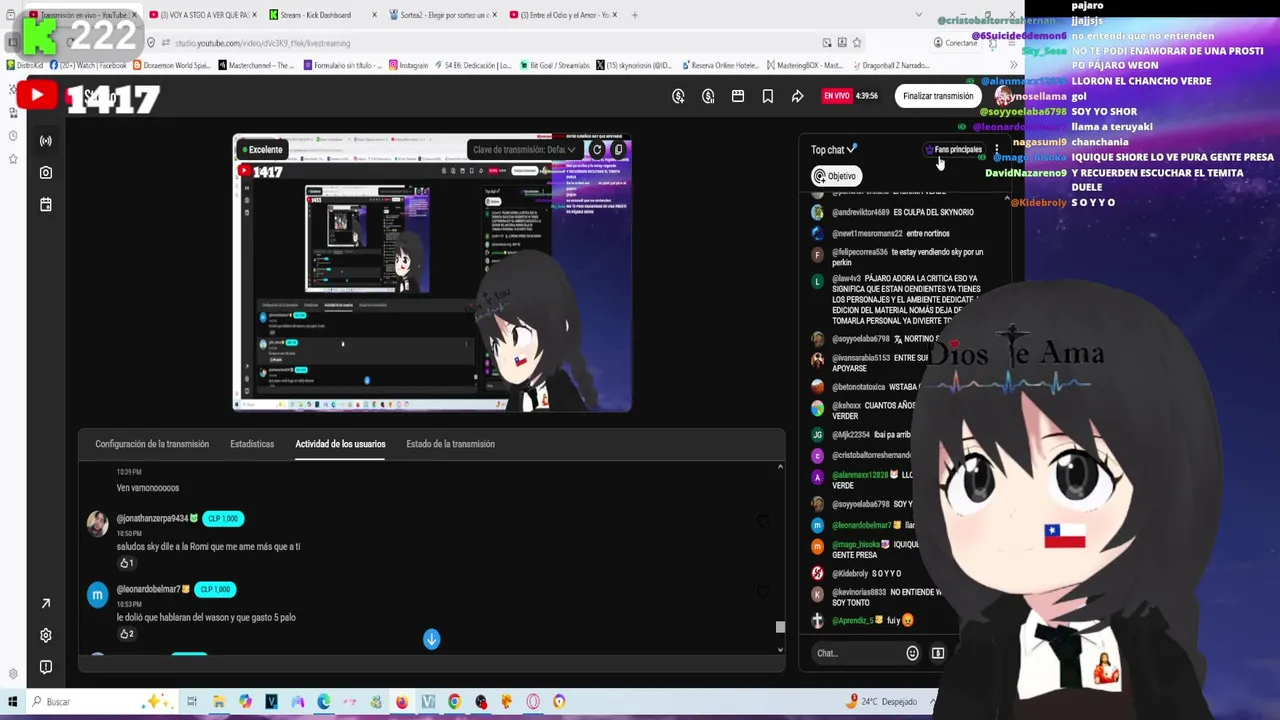Click the 'EN VIVO' live badge
This screenshot has width=1280, height=720.
pos(836,96)
